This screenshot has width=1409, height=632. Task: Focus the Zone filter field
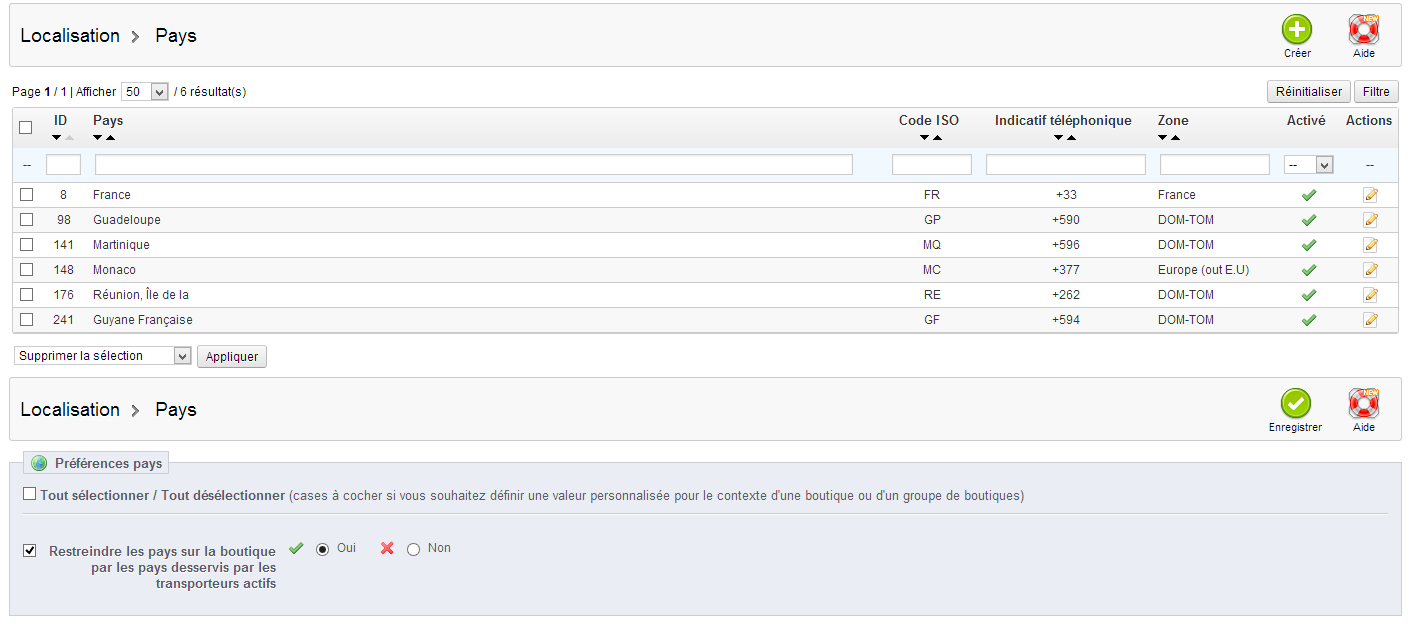click(x=1215, y=165)
